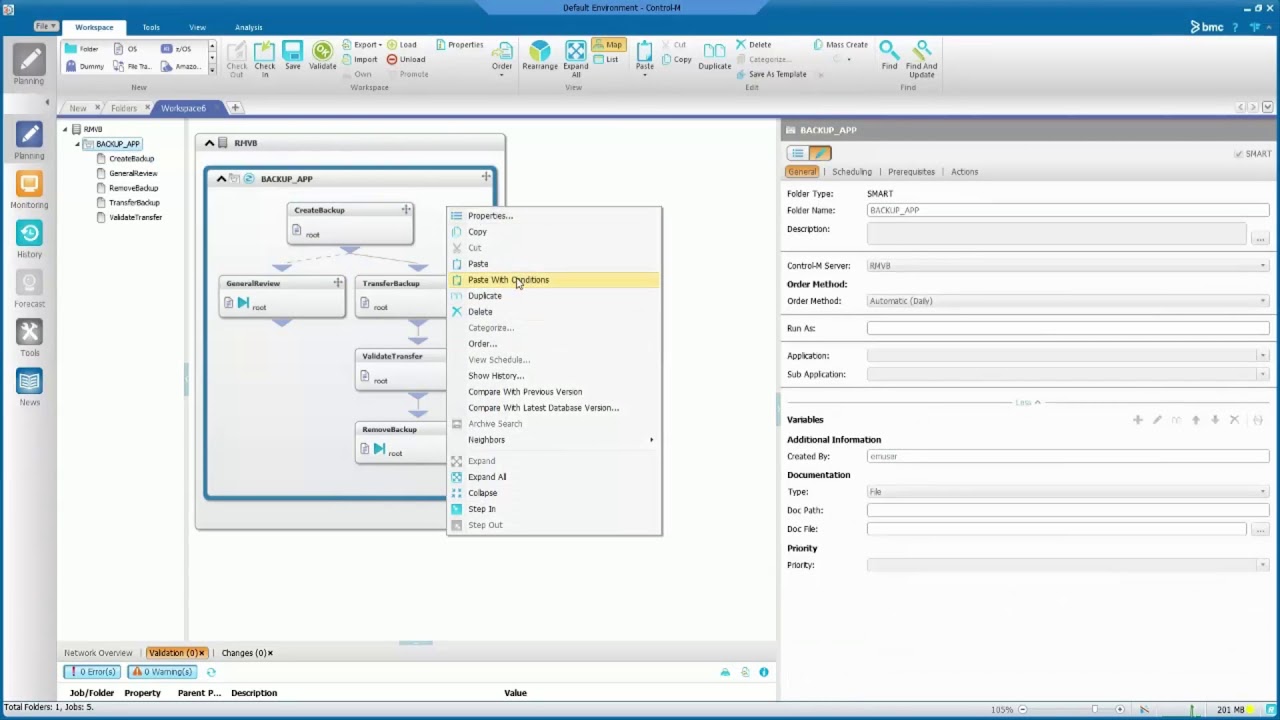Select the z/OS job type

click(177, 48)
